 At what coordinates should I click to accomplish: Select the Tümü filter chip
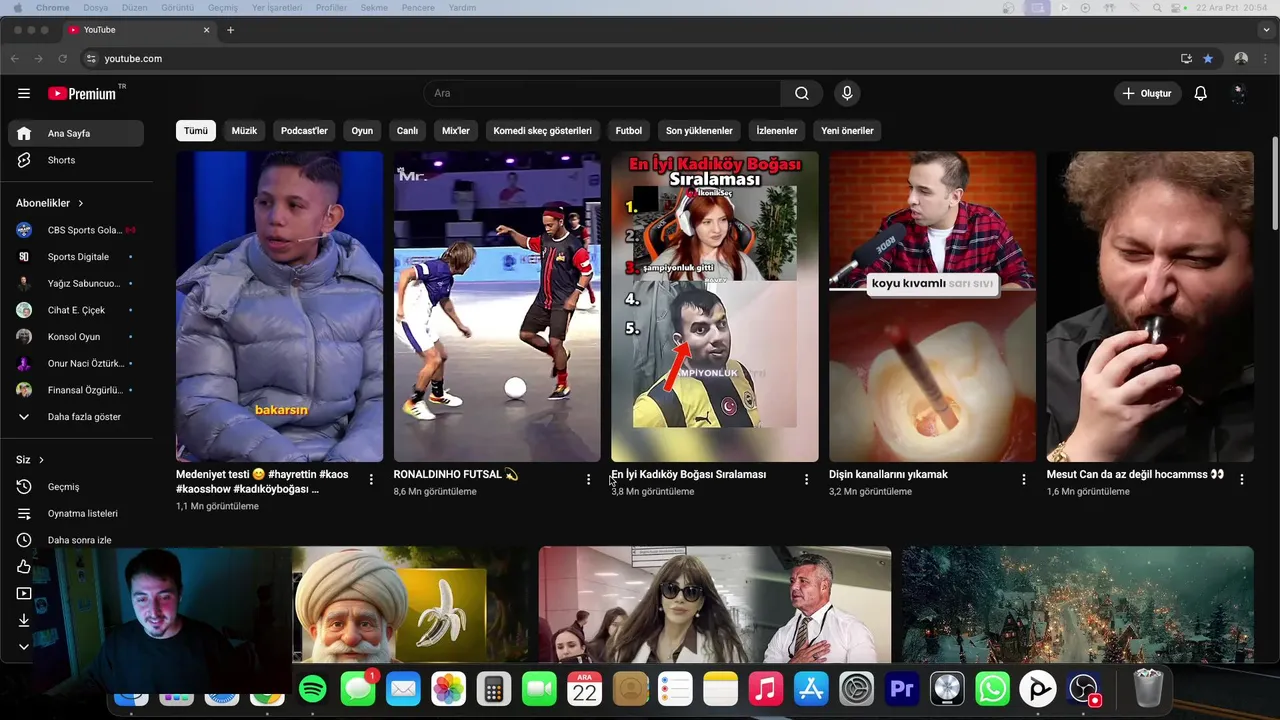click(x=196, y=131)
